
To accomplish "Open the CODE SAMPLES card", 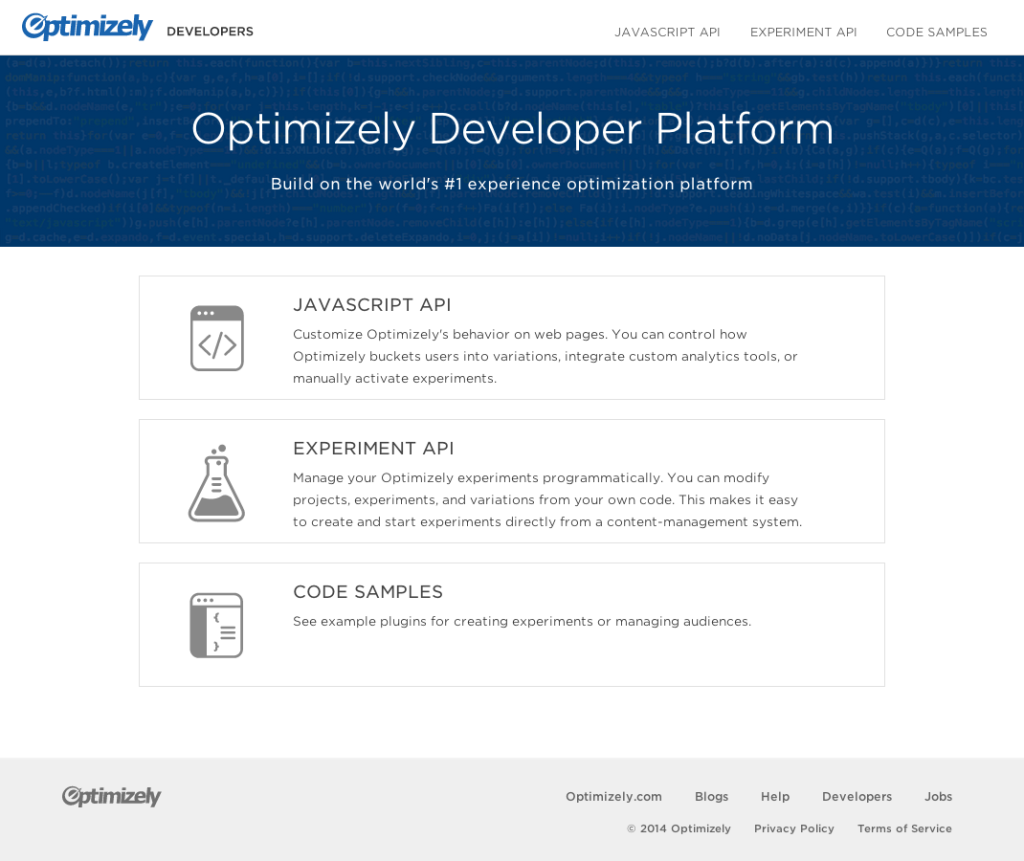I will tap(367, 592).
